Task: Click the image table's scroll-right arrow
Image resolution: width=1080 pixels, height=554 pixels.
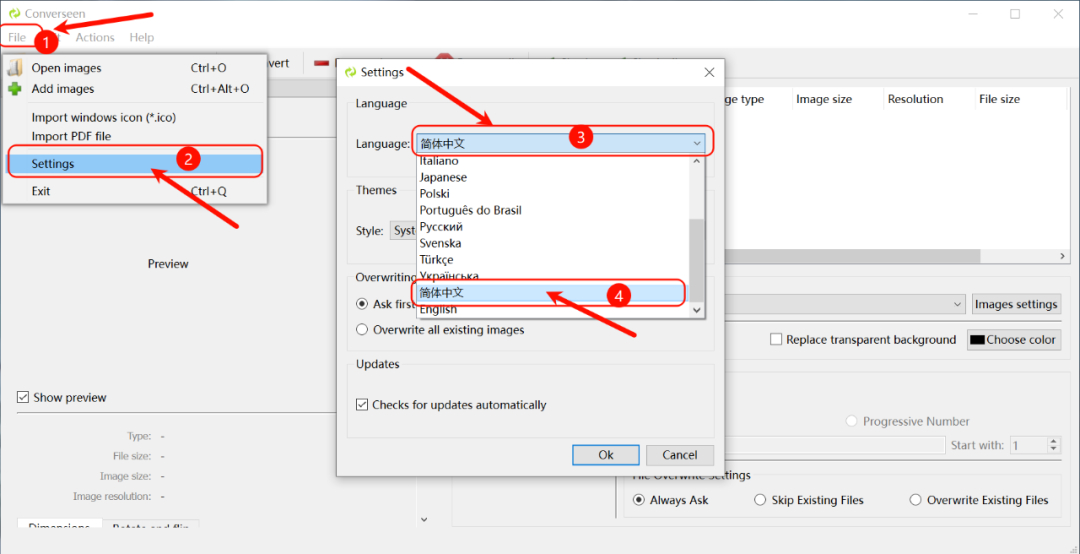Action: 1062,256
